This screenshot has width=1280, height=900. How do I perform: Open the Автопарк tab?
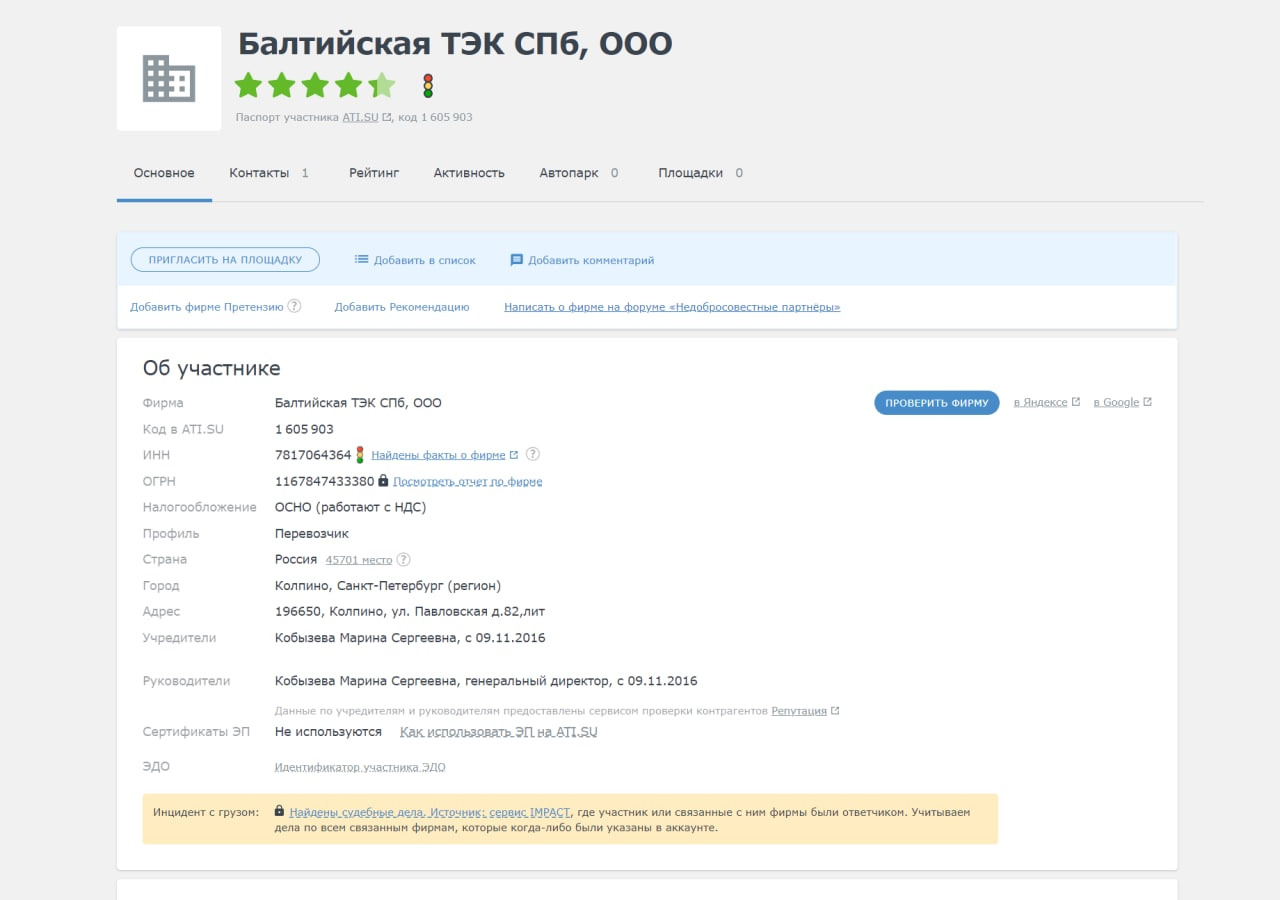pos(579,173)
